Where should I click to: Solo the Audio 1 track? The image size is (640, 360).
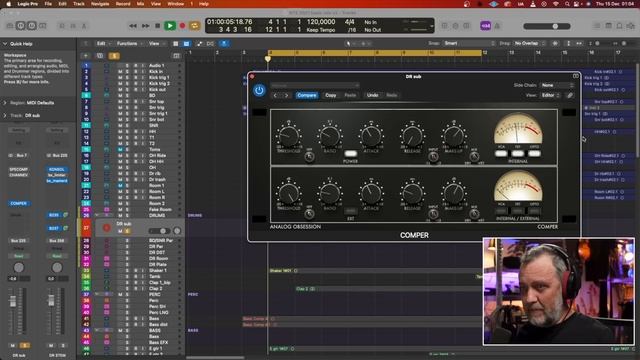(127, 65)
